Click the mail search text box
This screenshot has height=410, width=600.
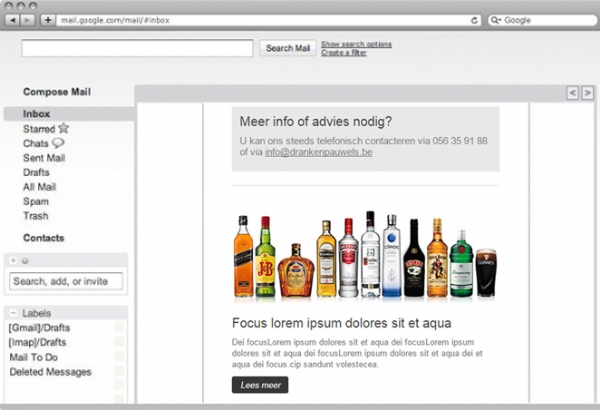point(137,48)
